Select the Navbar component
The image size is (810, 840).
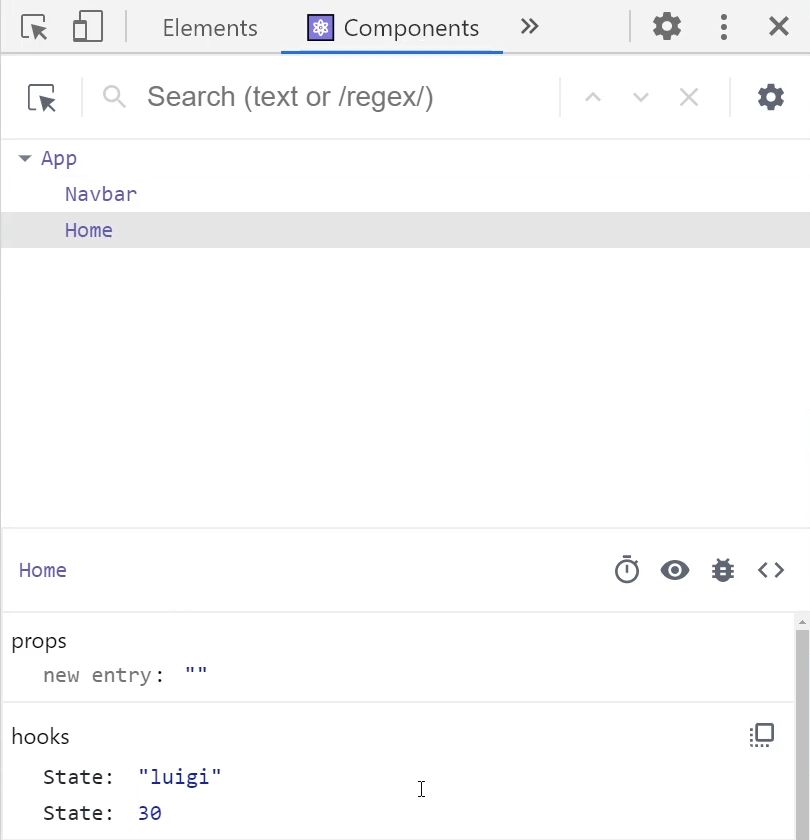[101, 194]
